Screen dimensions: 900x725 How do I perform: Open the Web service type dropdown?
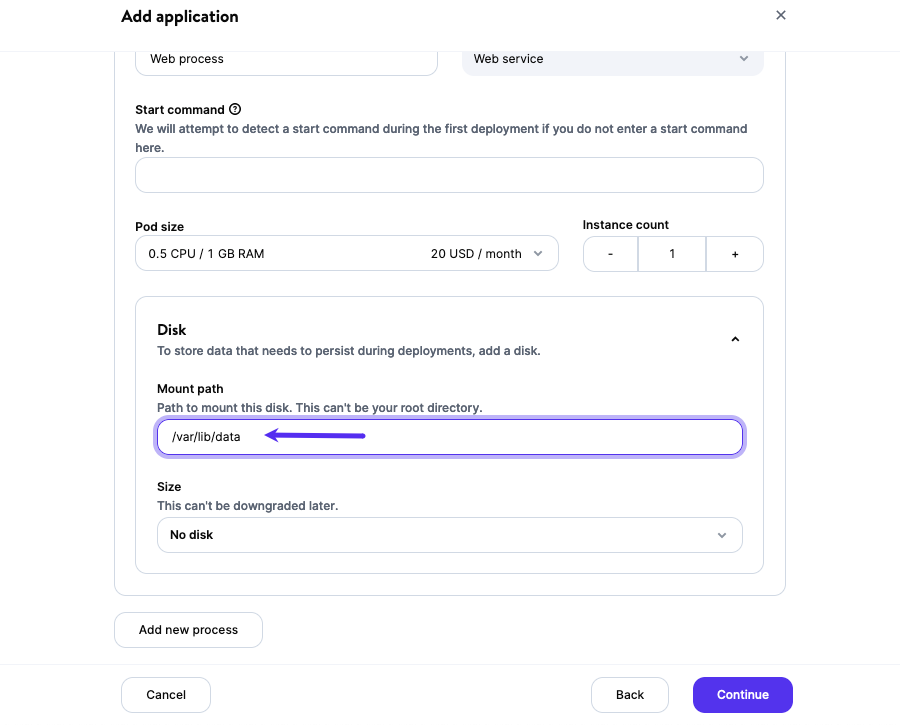pos(612,59)
